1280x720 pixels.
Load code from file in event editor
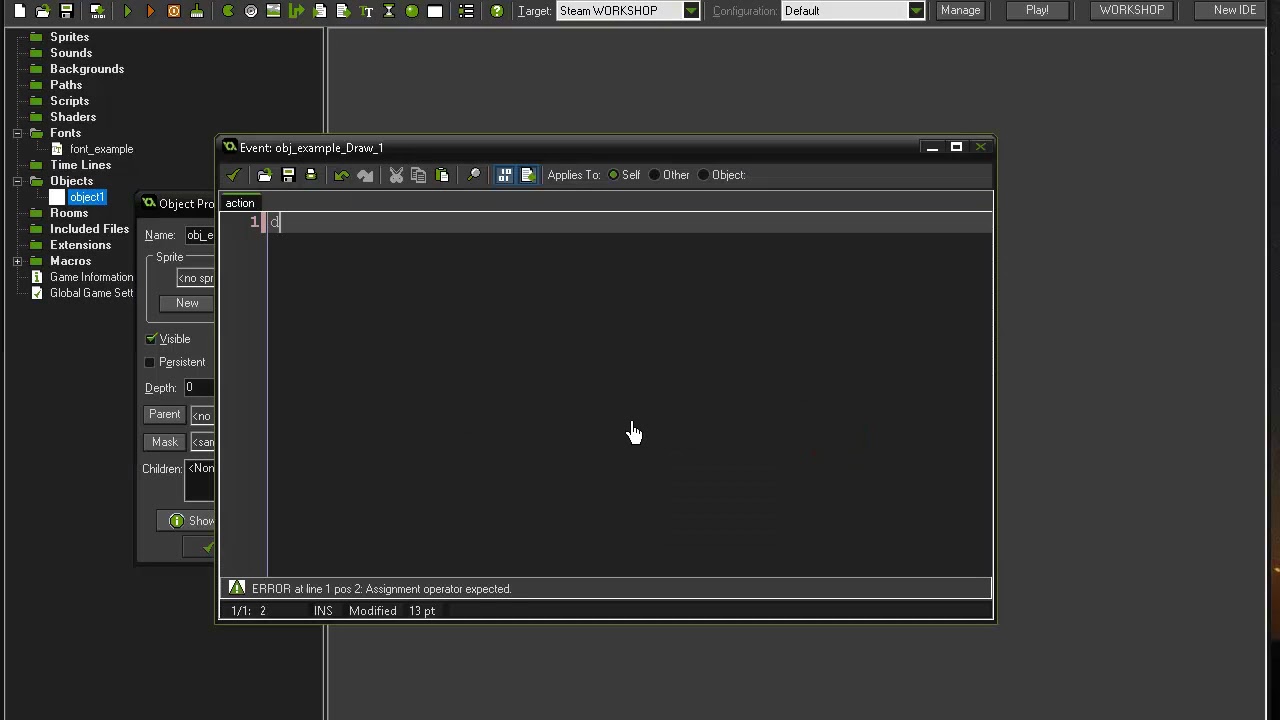pos(265,175)
